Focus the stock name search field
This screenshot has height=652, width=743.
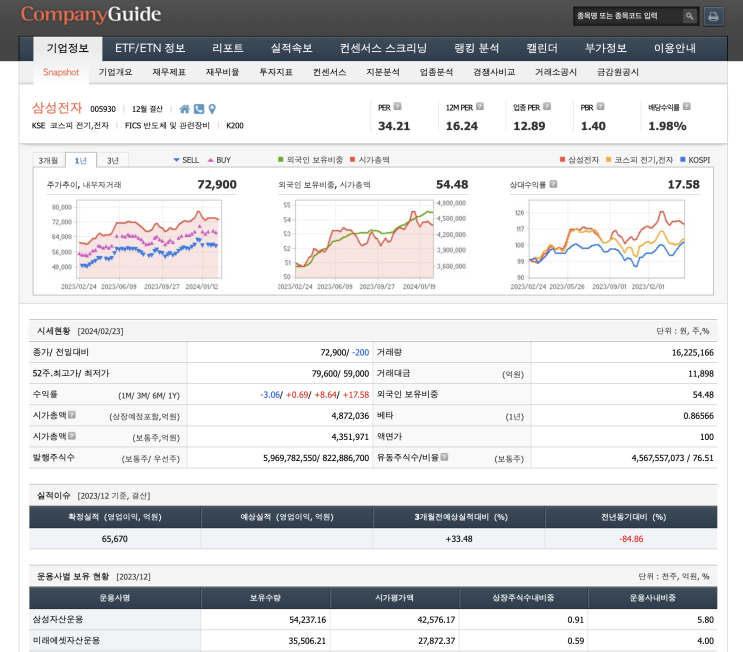pos(628,16)
